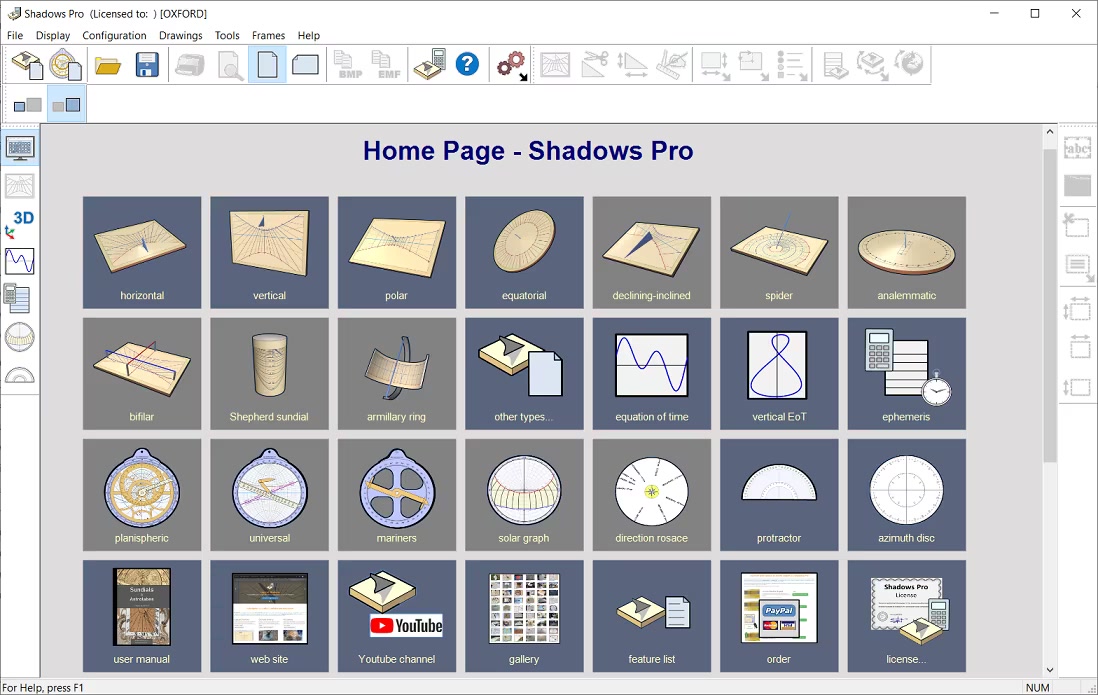Open the vertical sundial tile
Image resolution: width=1098 pixels, height=695 pixels.
pyautogui.click(x=269, y=252)
